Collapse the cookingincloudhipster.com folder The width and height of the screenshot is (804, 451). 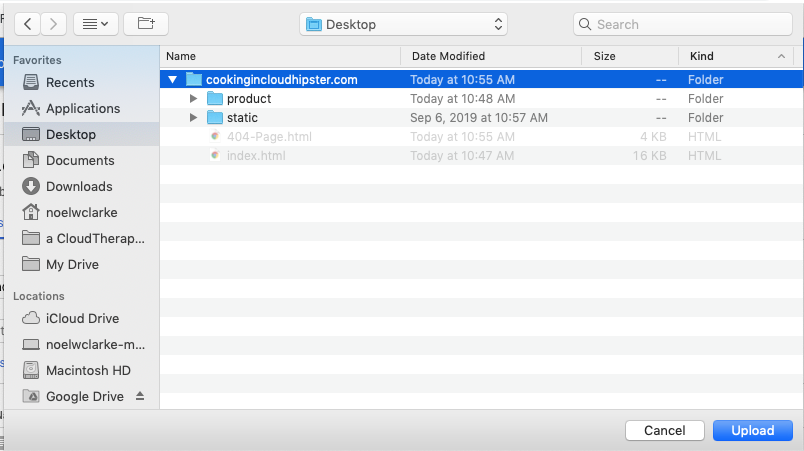click(173, 79)
